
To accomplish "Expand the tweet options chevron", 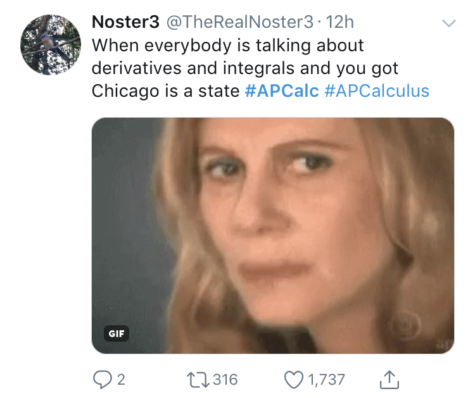I will pyautogui.click(x=449, y=23).
